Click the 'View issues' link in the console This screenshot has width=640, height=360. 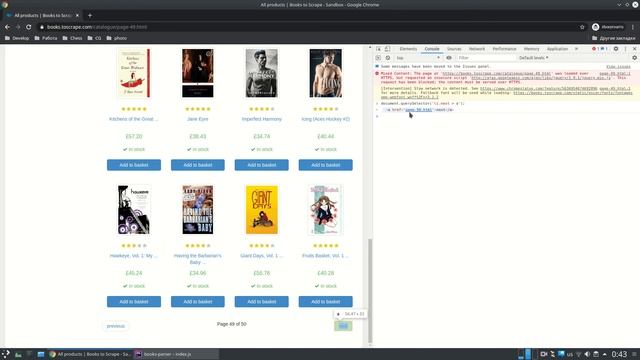[x=618, y=67]
